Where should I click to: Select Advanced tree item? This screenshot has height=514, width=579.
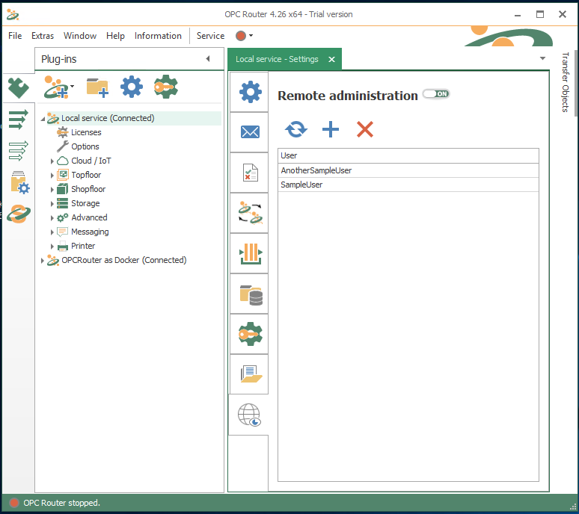tap(89, 217)
